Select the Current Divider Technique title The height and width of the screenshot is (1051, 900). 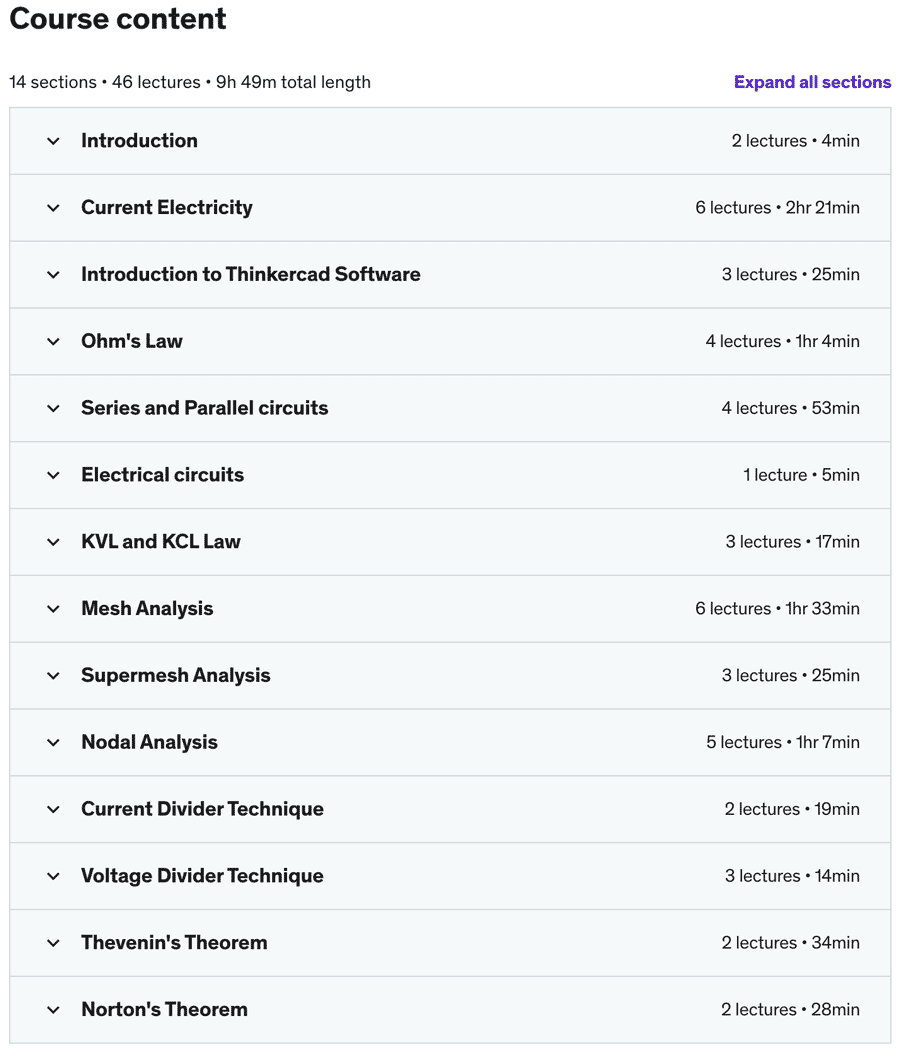202,809
